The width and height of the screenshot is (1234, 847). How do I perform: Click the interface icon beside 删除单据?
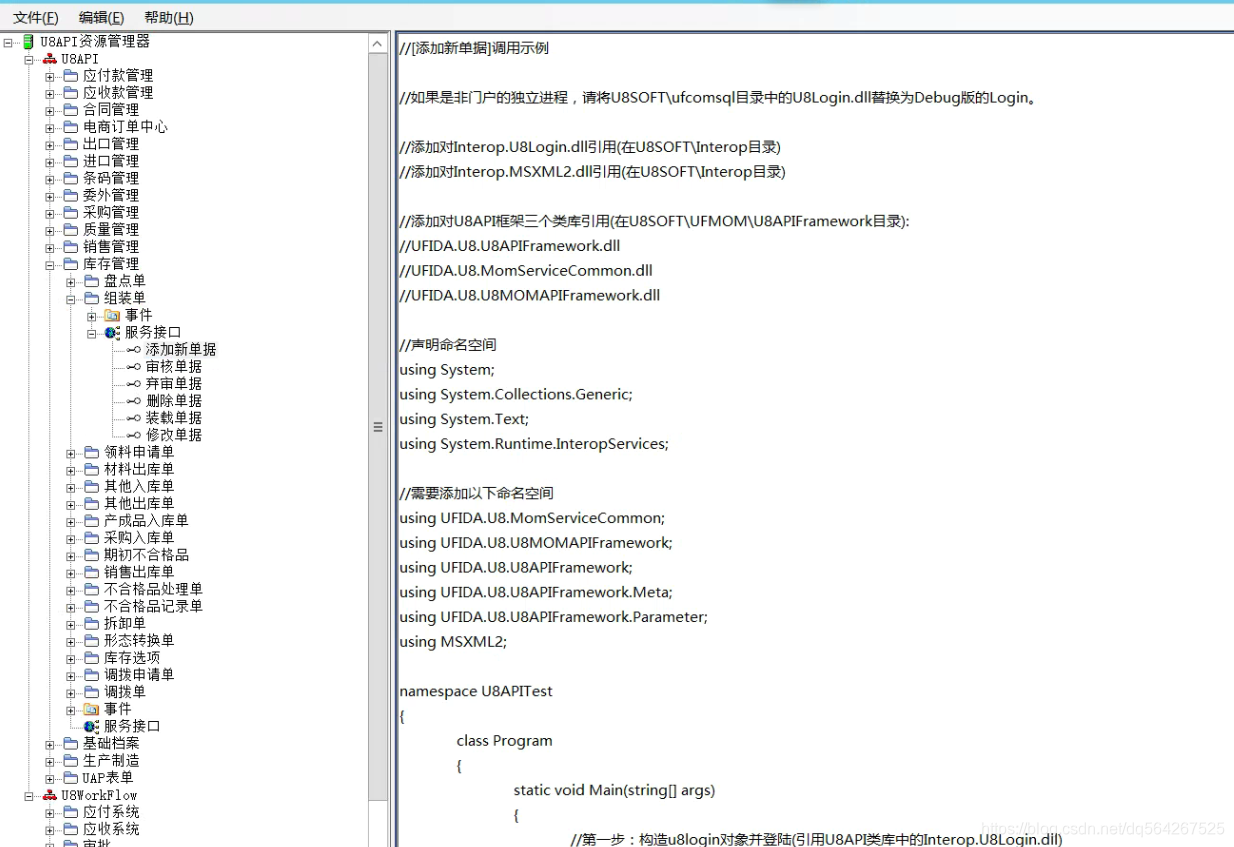pyautogui.click(x=134, y=401)
